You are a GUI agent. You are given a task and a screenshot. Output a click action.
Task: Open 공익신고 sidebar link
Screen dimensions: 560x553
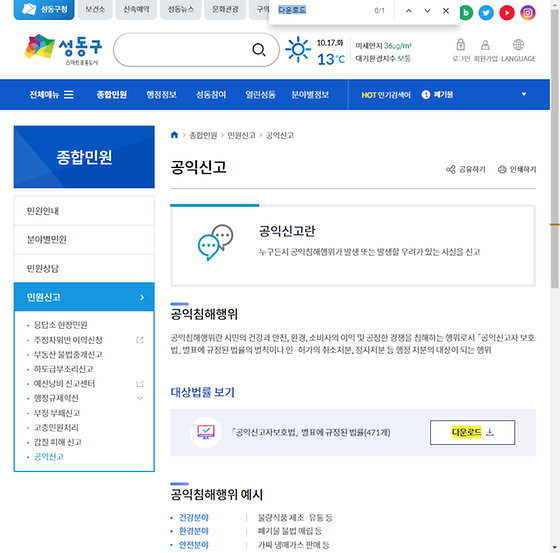point(49,457)
